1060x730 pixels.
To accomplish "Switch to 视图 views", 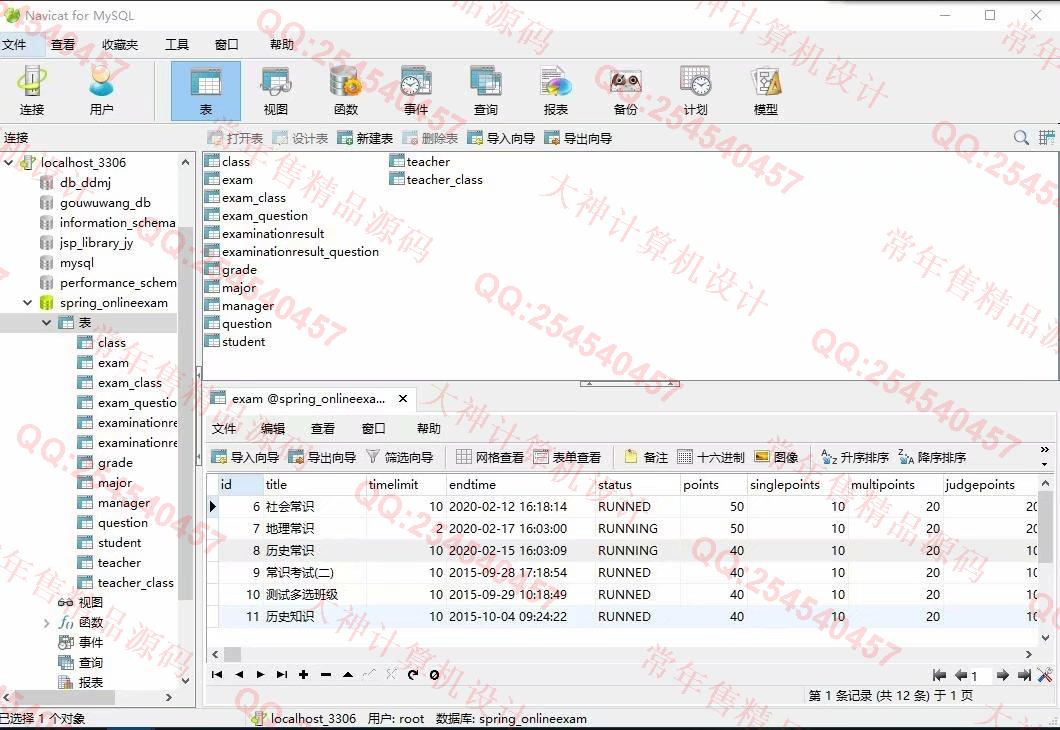I will 276,91.
